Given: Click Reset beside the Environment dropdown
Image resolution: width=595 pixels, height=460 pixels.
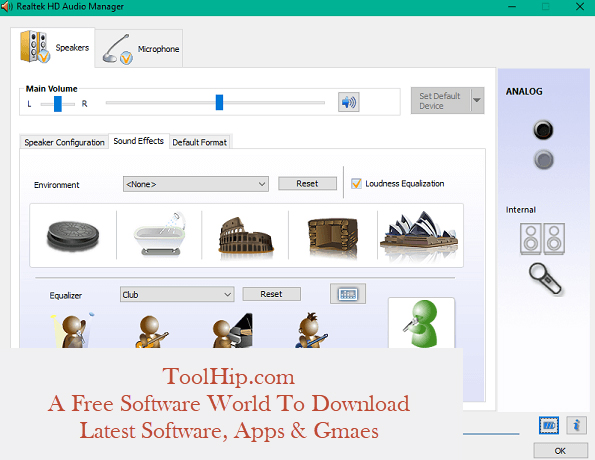Looking at the screenshot, I should (307, 184).
